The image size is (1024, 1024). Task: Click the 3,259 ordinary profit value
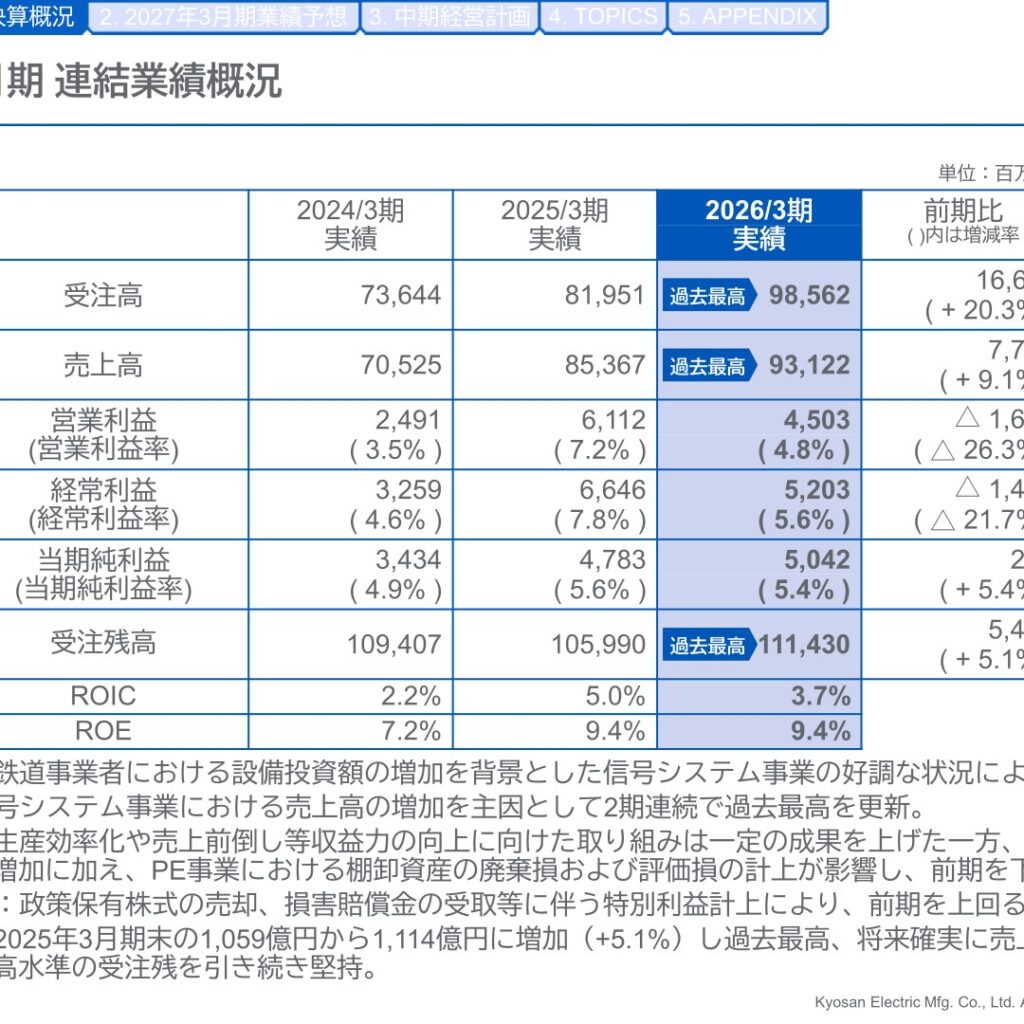[408, 490]
